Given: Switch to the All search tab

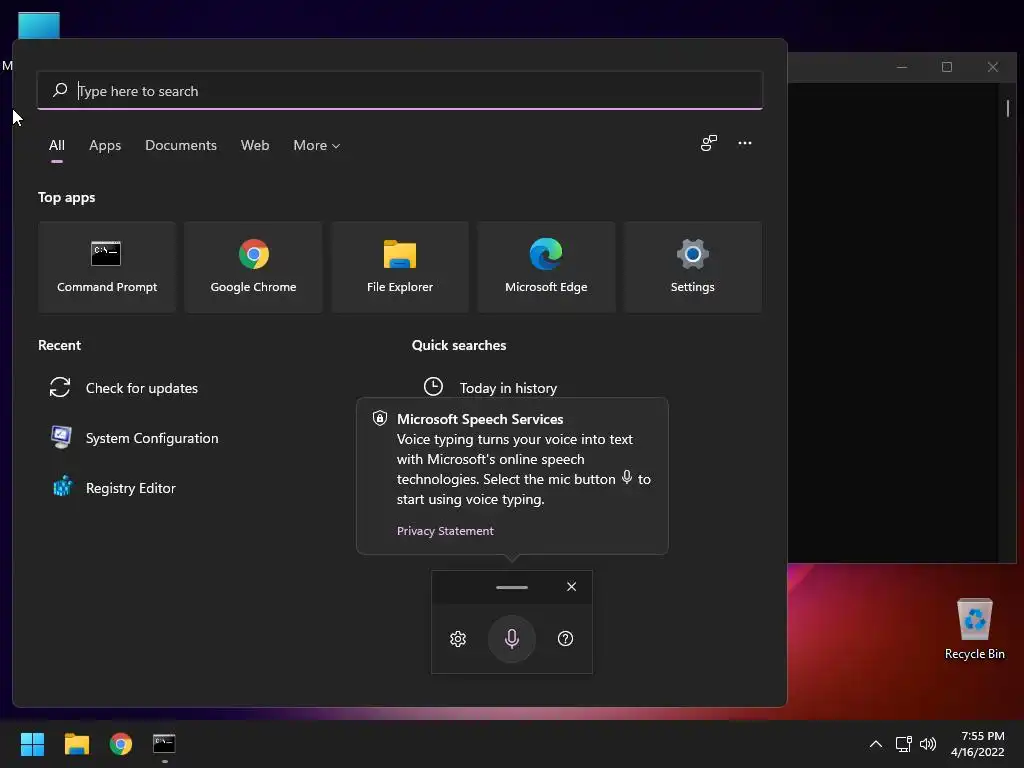Looking at the screenshot, I should [x=57, y=145].
